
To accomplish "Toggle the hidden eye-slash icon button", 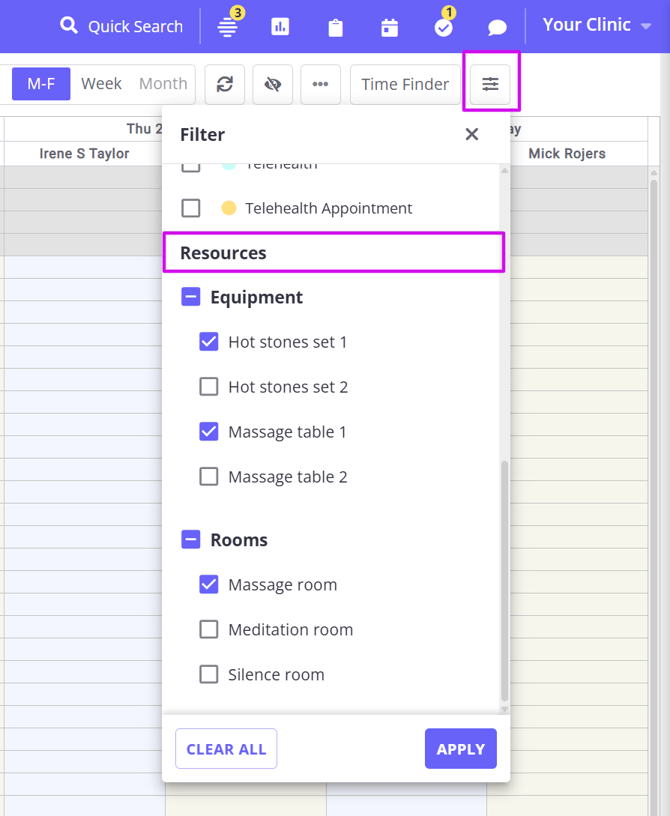I will (272, 85).
